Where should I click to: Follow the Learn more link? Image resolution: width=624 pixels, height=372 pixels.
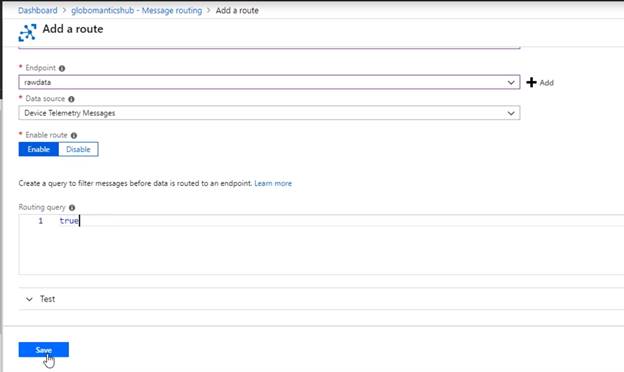point(273,183)
